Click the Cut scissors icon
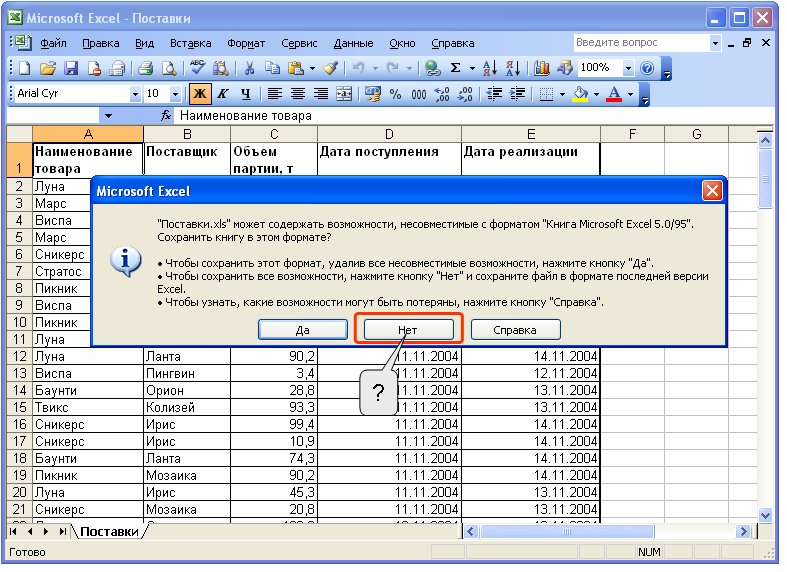 click(249, 68)
